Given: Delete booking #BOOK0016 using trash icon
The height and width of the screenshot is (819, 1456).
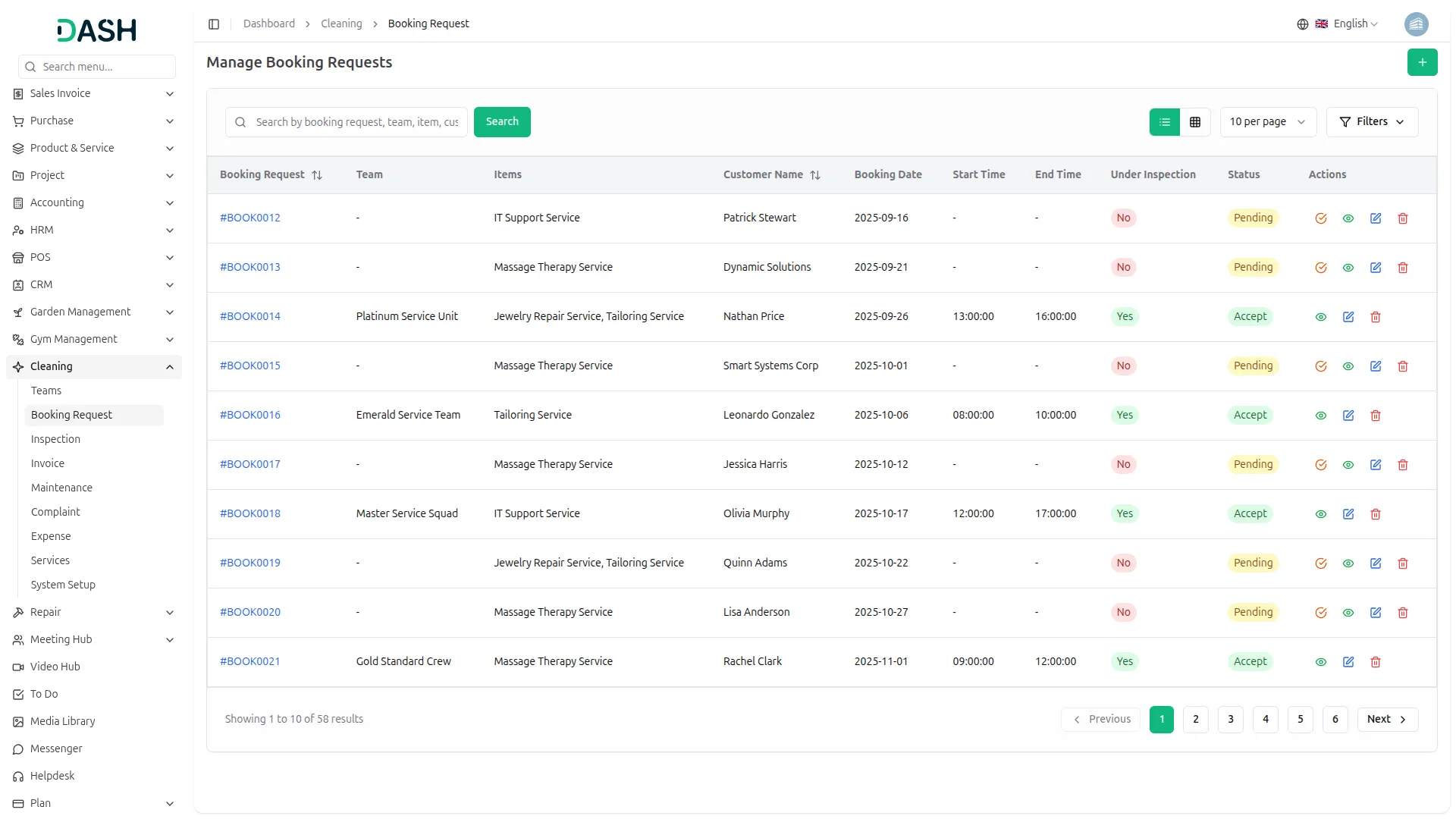Looking at the screenshot, I should (1376, 416).
